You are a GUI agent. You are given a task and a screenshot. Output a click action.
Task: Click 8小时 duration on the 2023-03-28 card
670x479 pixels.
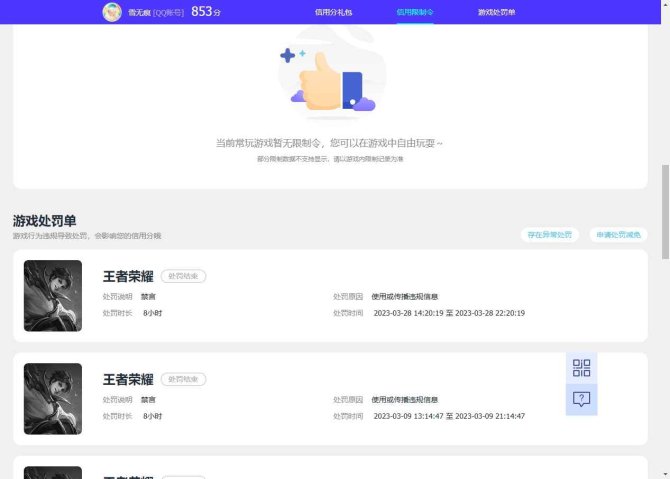coord(153,313)
